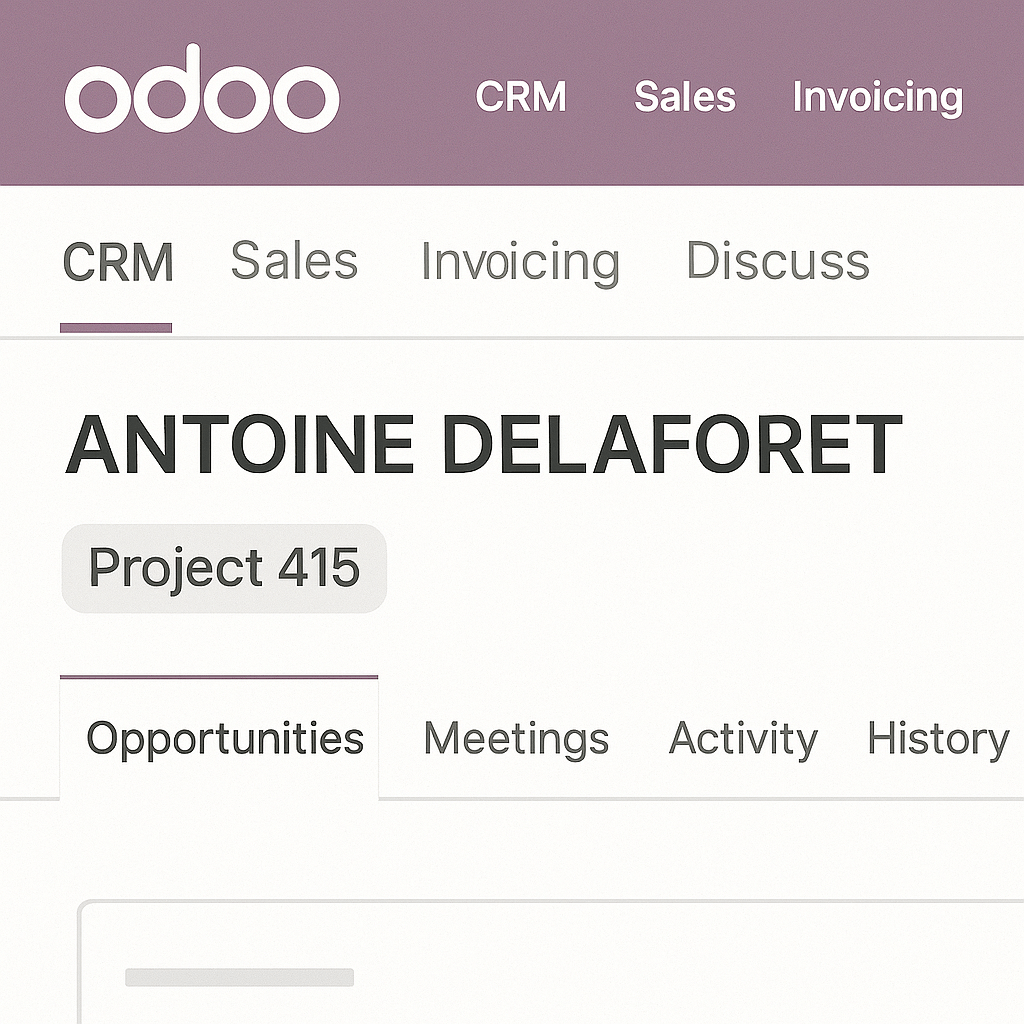Click the ANTOINE DELAFORET record title

(x=484, y=444)
